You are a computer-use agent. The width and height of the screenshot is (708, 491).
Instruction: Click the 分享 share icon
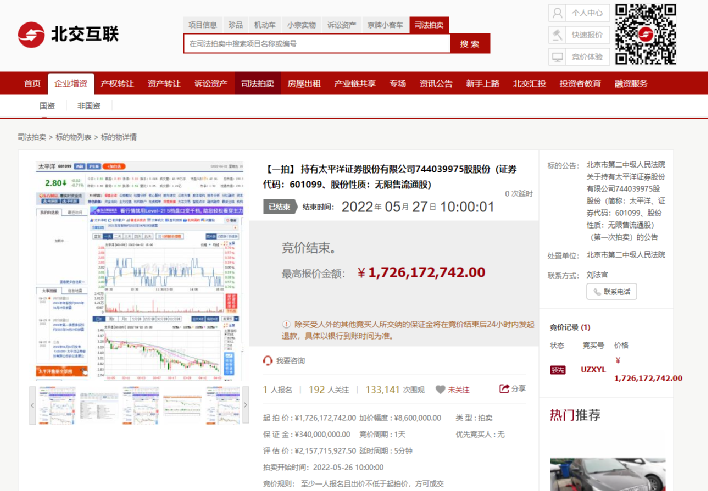click(x=504, y=388)
